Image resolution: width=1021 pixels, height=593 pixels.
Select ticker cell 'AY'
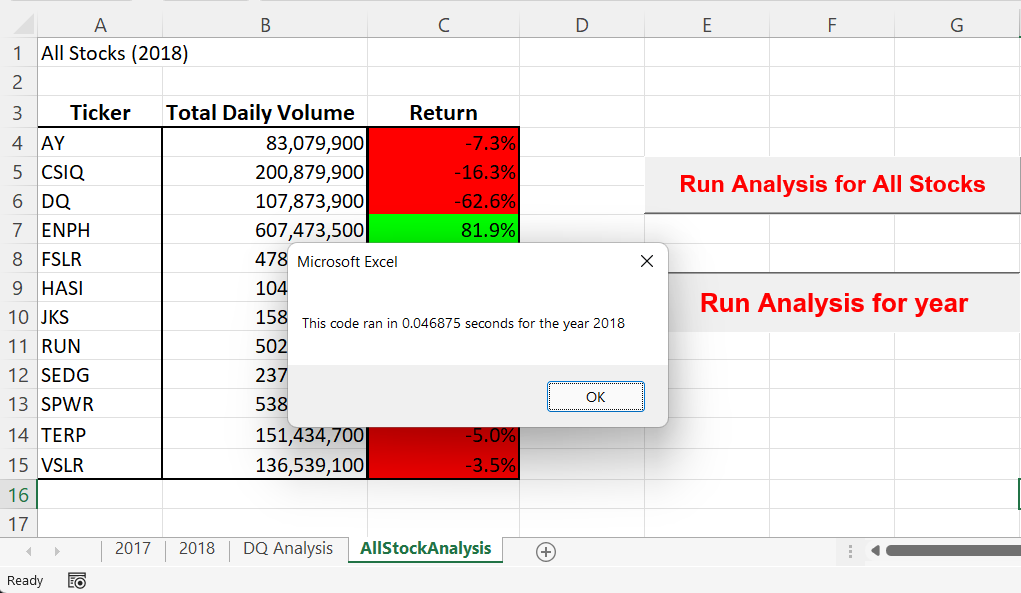[x=100, y=143]
